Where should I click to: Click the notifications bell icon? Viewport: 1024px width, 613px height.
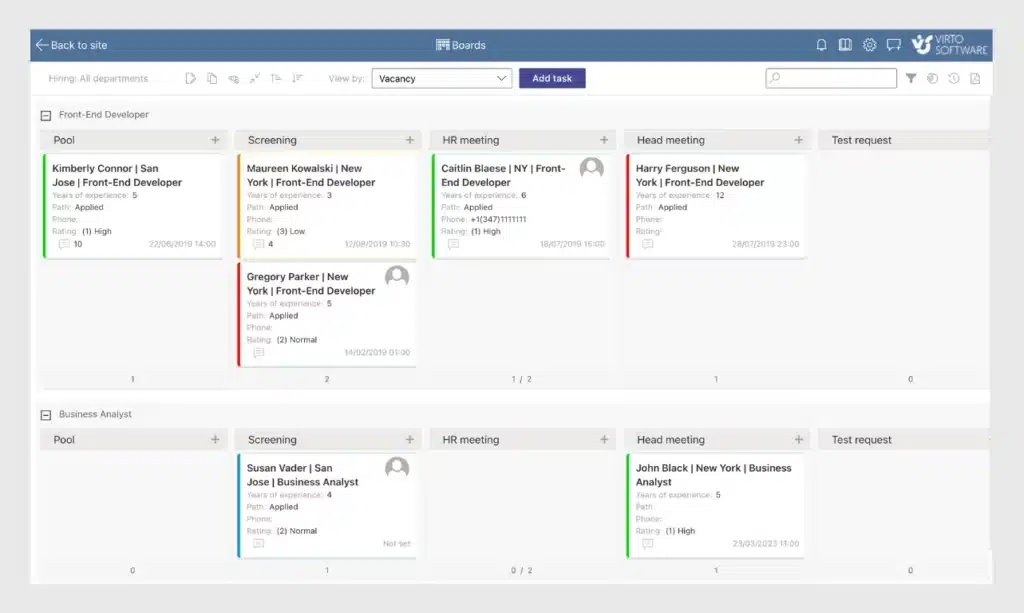[x=821, y=45]
